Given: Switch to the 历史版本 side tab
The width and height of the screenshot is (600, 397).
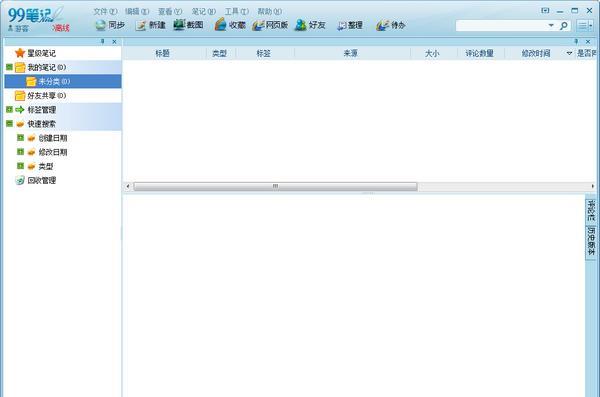Looking at the screenshot, I should pos(591,242).
